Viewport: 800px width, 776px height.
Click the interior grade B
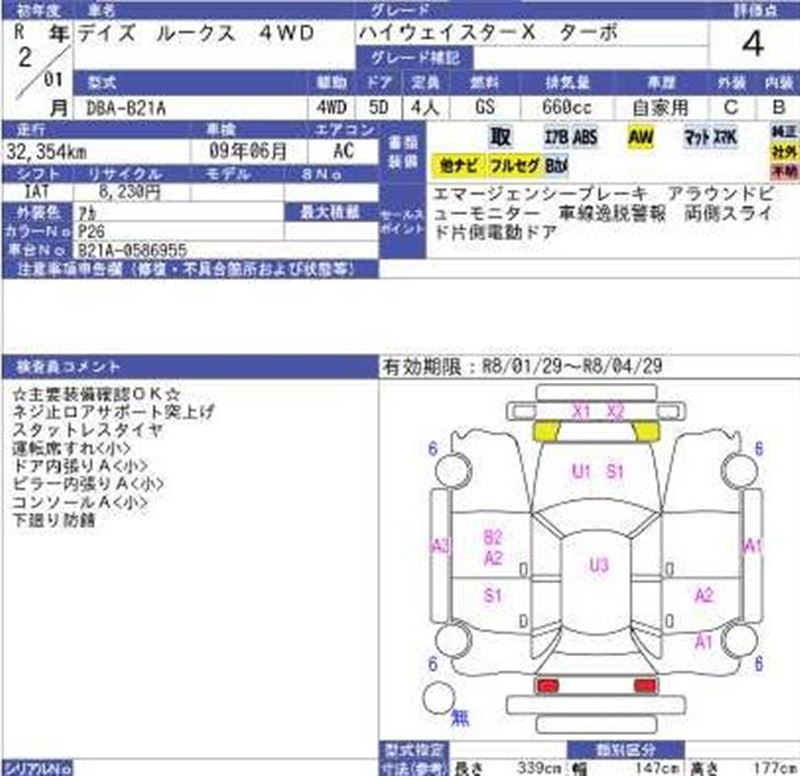click(778, 107)
